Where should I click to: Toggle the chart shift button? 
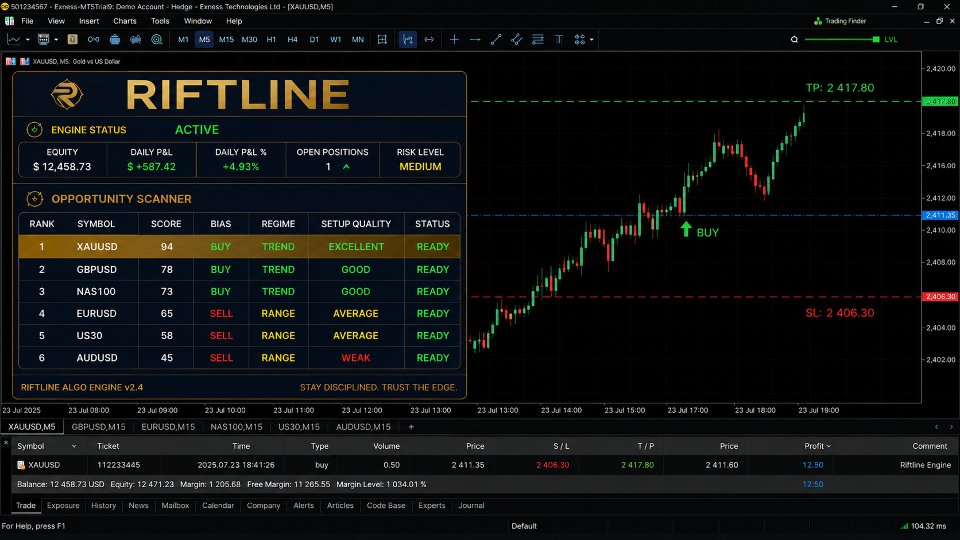point(429,39)
